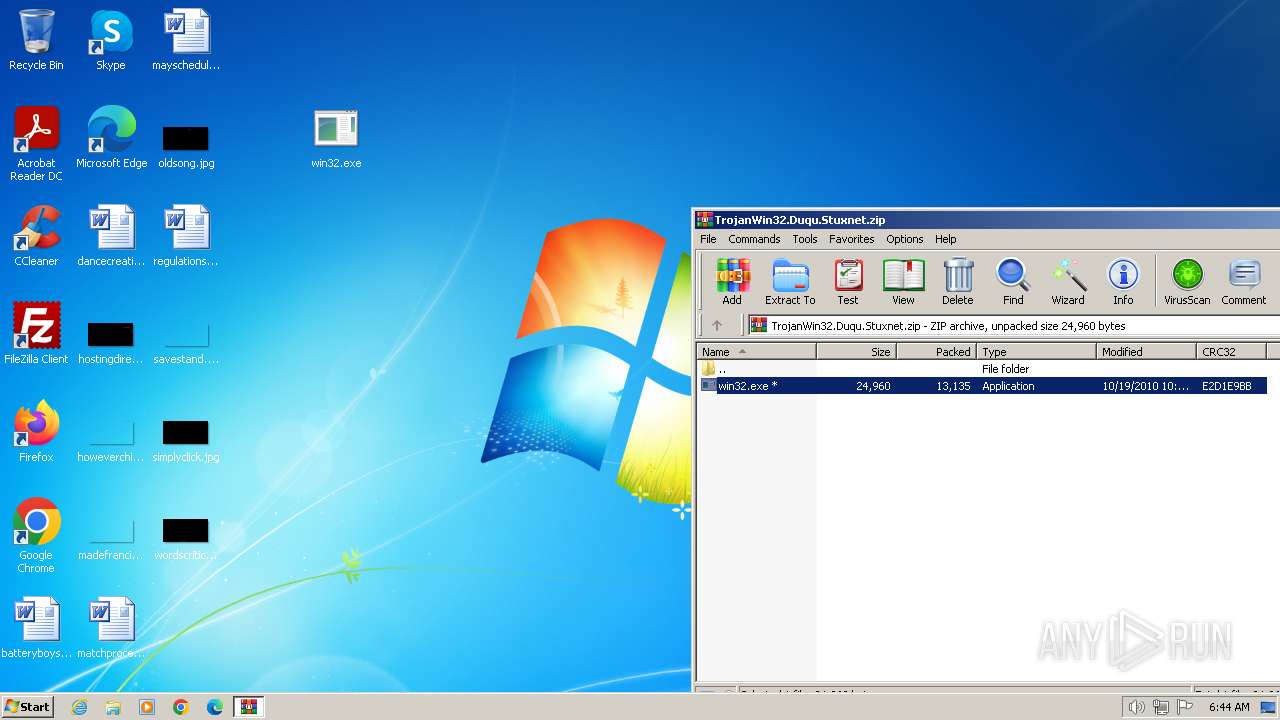This screenshot has height=720, width=1280.
Task: Open the Commands menu
Action: (x=754, y=239)
